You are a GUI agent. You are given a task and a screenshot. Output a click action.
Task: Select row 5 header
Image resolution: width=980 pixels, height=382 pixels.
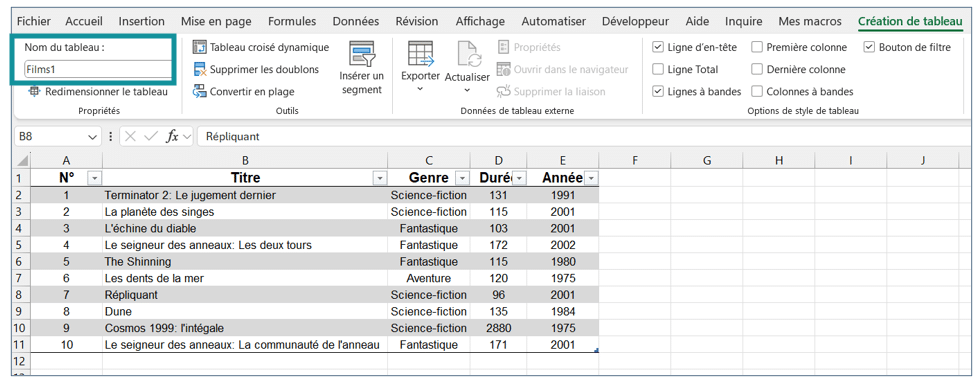click(x=21, y=245)
